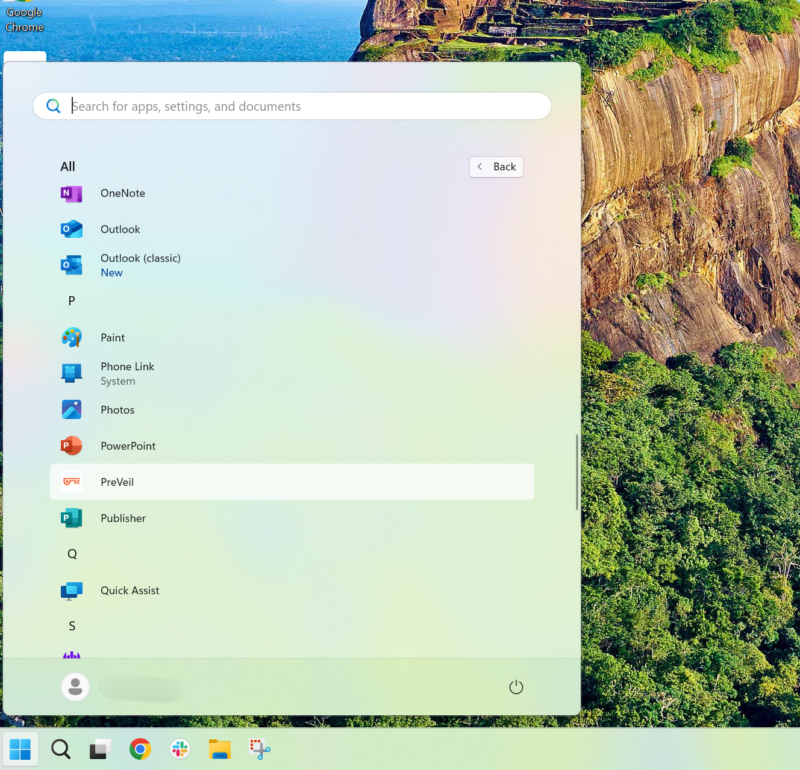Open Google Chrome from the taskbar
The height and width of the screenshot is (770, 800).
140,748
